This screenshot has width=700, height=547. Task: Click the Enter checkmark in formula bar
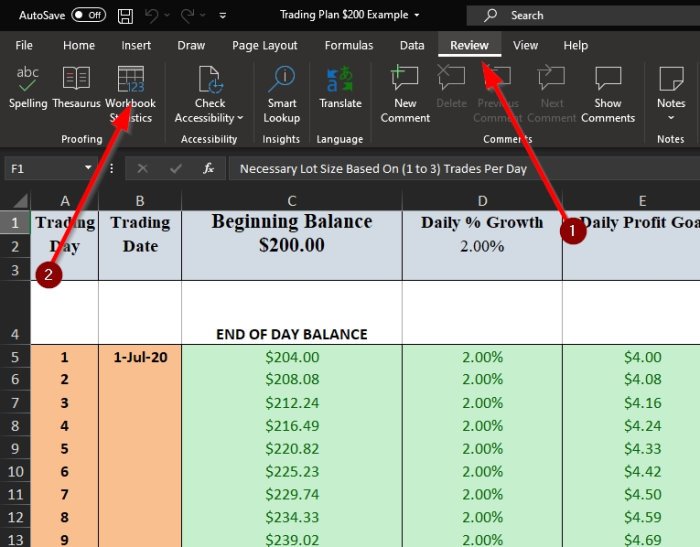[x=175, y=169]
